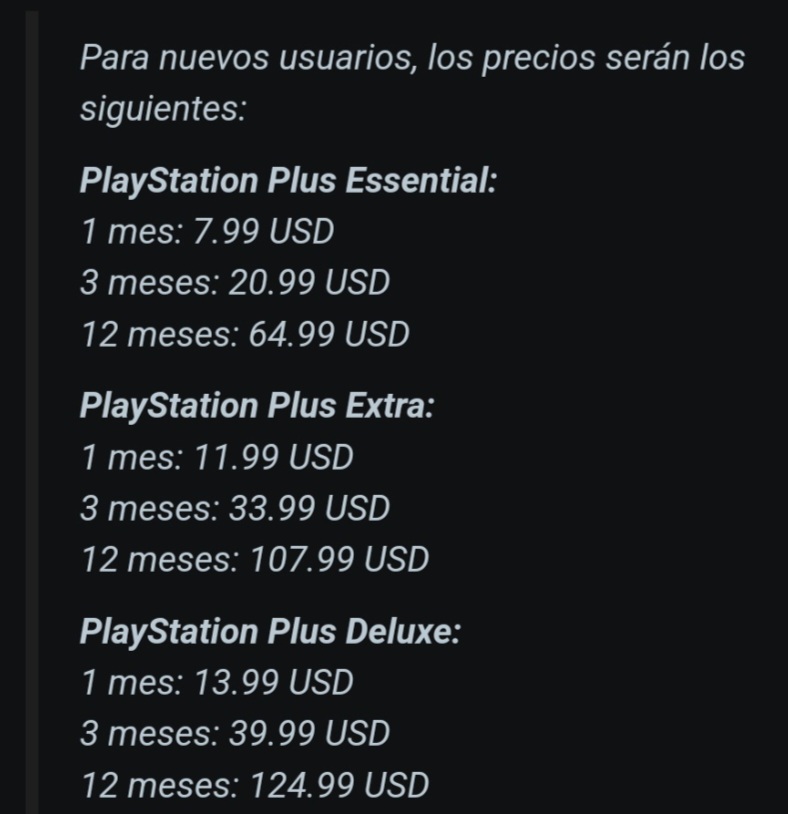Select Essential 1 mes 7.99 USD line

pyautogui.click(x=208, y=231)
